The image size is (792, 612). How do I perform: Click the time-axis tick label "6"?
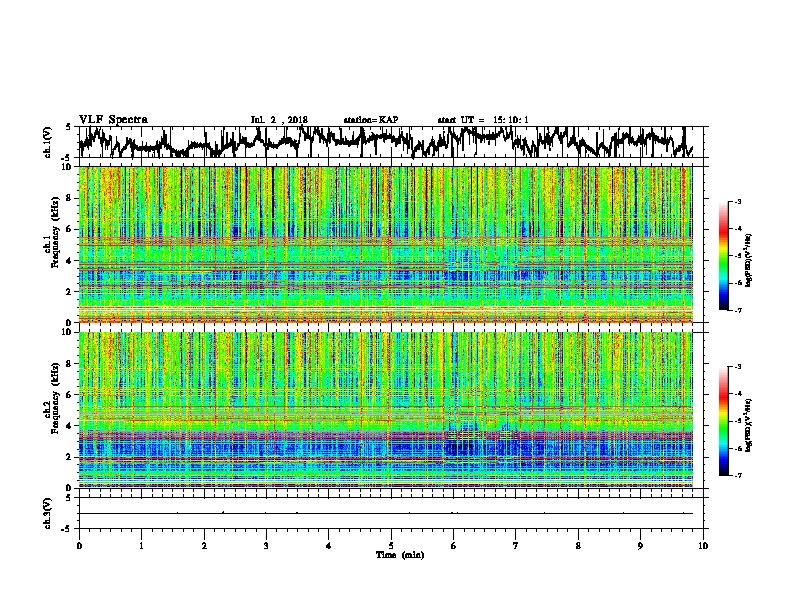click(454, 546)
